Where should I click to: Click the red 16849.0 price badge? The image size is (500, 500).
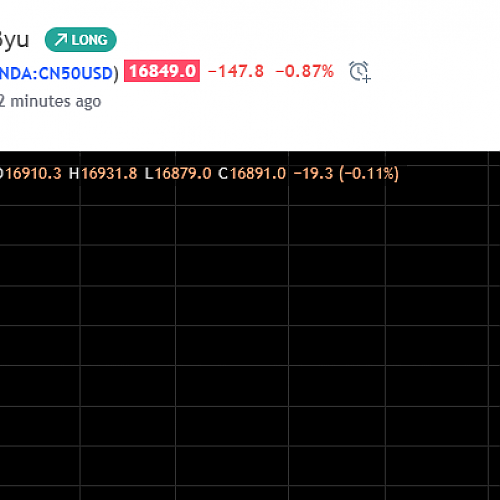pos(162,71)
